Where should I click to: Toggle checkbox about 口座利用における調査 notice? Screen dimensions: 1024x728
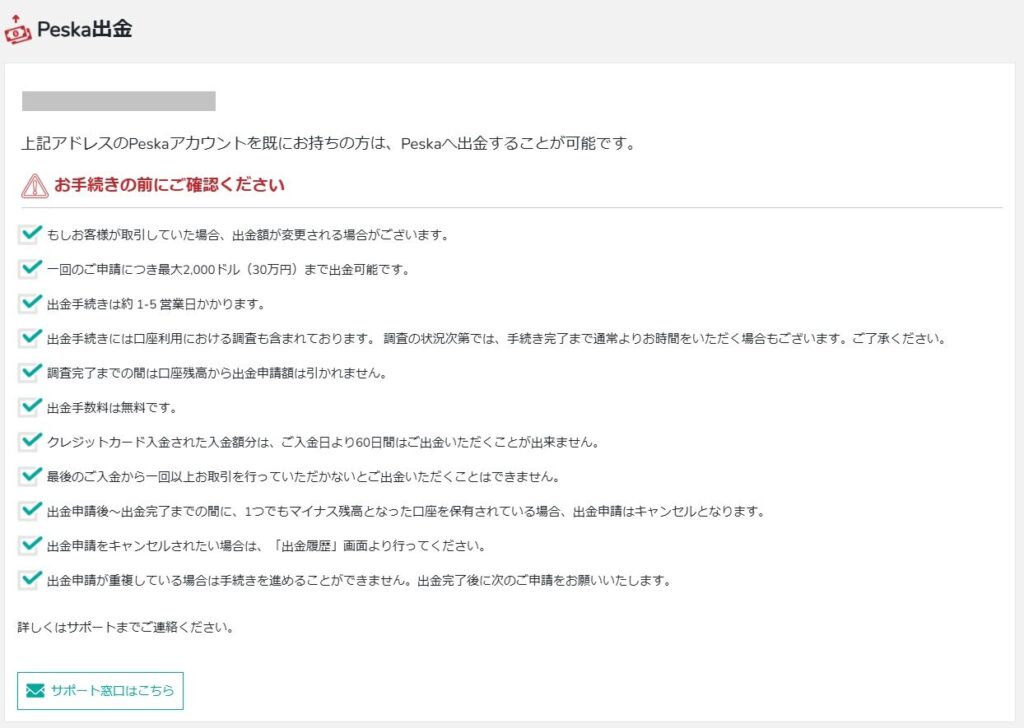(x=29, y=338)
